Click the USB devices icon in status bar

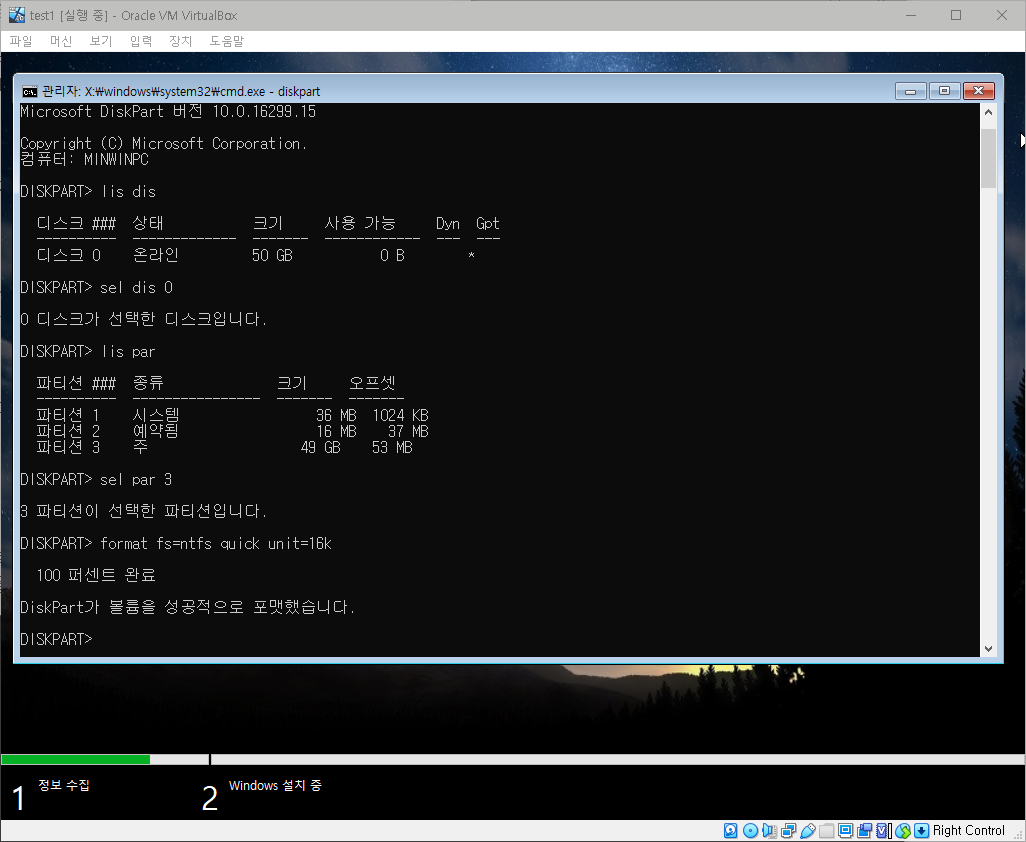(808, 830)
